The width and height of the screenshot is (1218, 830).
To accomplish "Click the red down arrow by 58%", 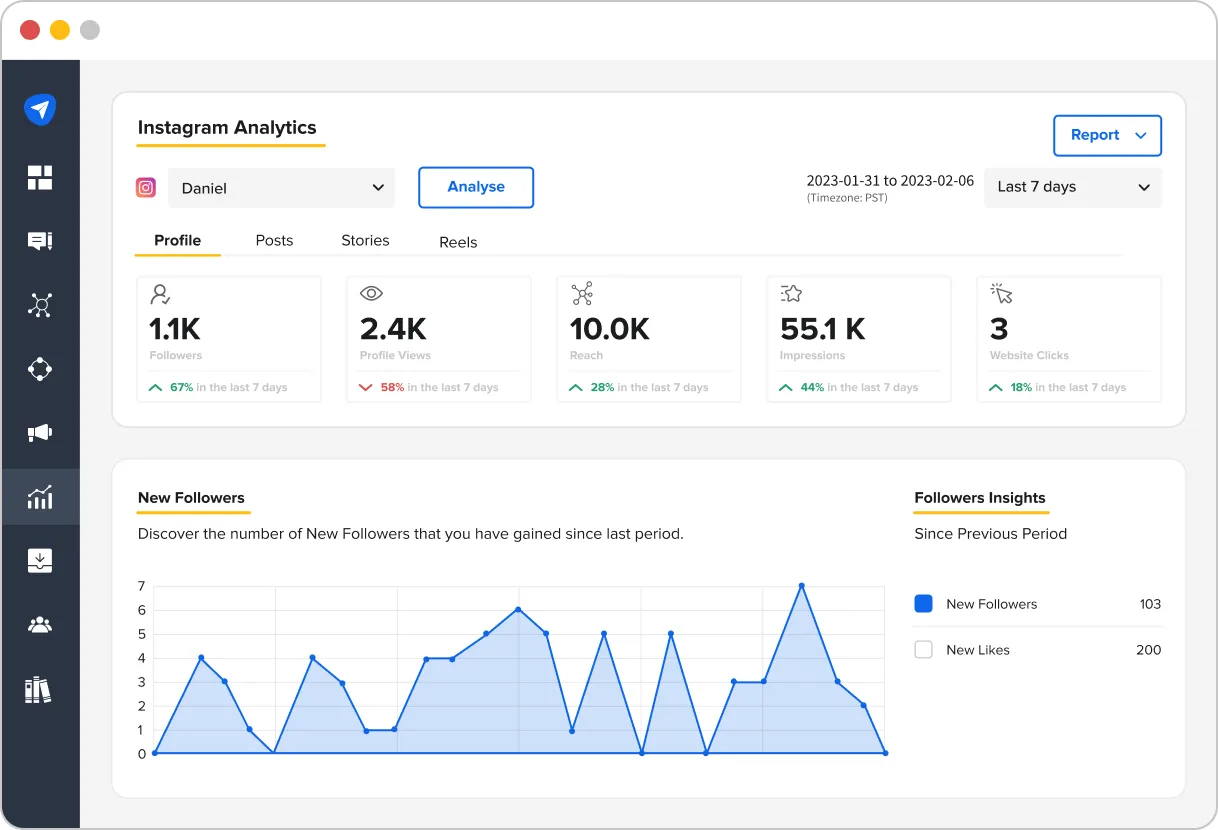I will coord(365,387).
